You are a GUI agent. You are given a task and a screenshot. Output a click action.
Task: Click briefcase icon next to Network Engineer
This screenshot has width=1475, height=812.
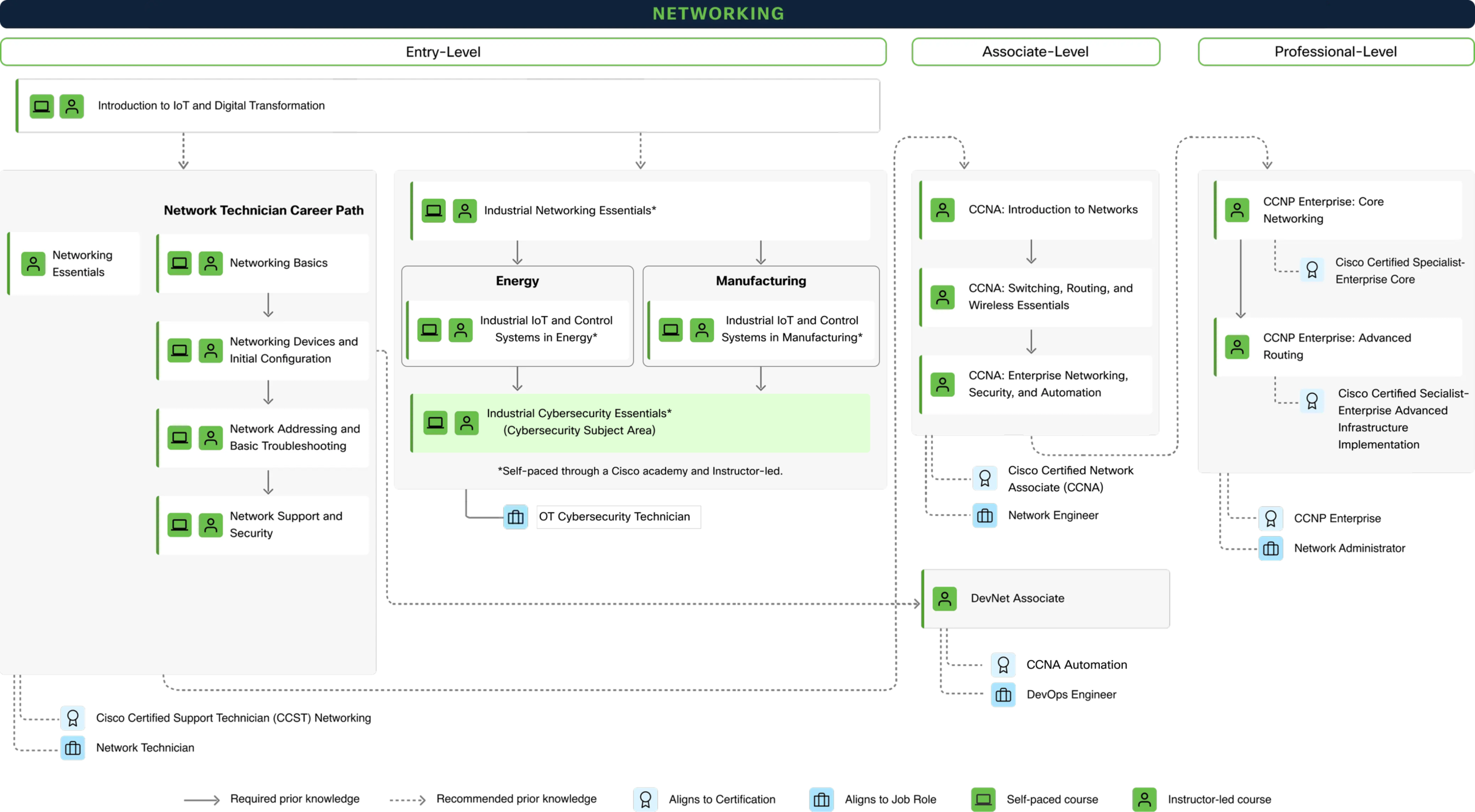985,515
